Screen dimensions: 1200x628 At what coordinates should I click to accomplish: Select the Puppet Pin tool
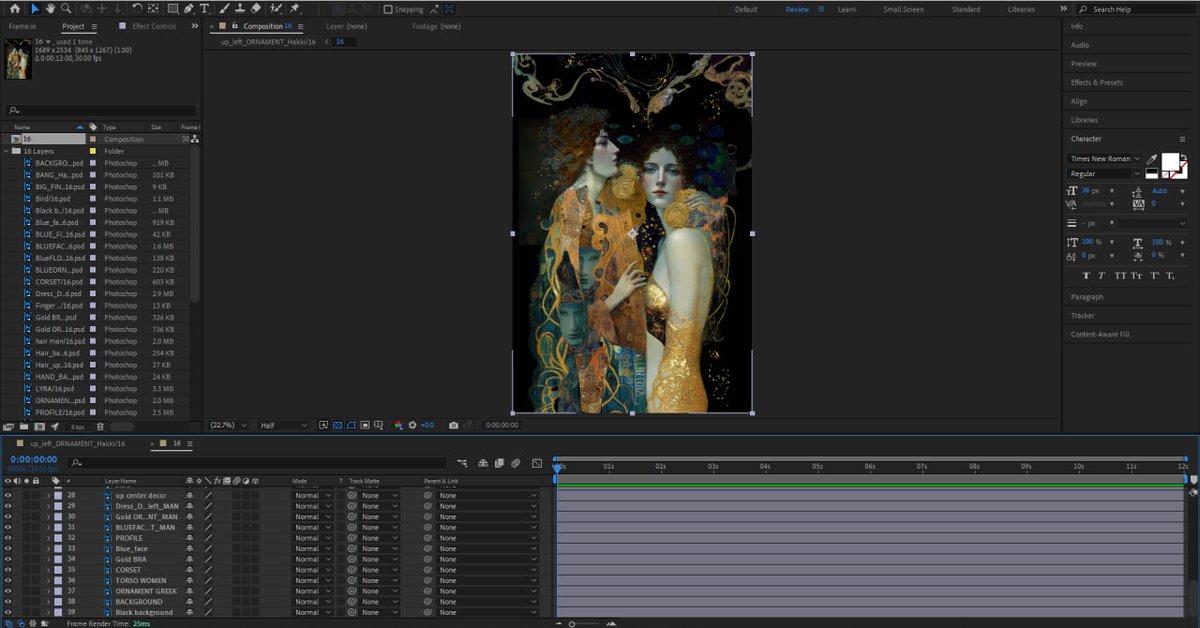295,9
